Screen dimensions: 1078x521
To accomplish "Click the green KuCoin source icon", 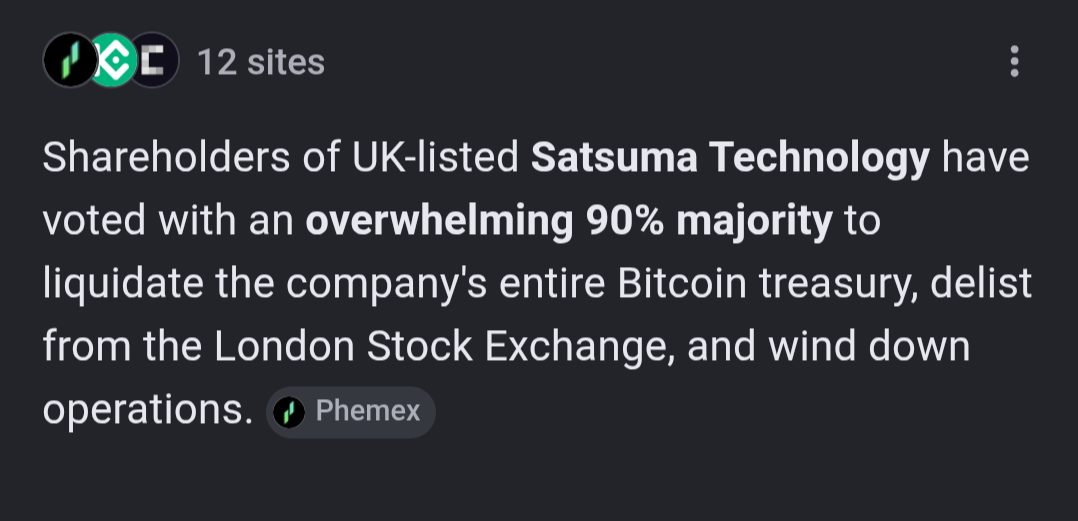I will coord(116,60).
